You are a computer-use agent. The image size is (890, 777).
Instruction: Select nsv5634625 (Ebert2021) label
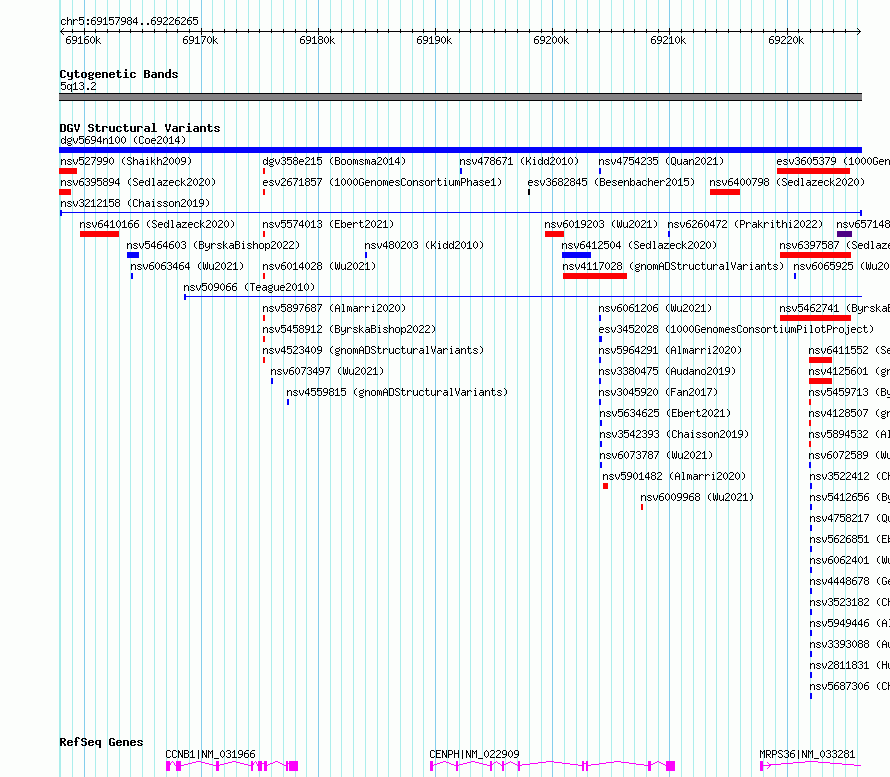coord(665,413)
